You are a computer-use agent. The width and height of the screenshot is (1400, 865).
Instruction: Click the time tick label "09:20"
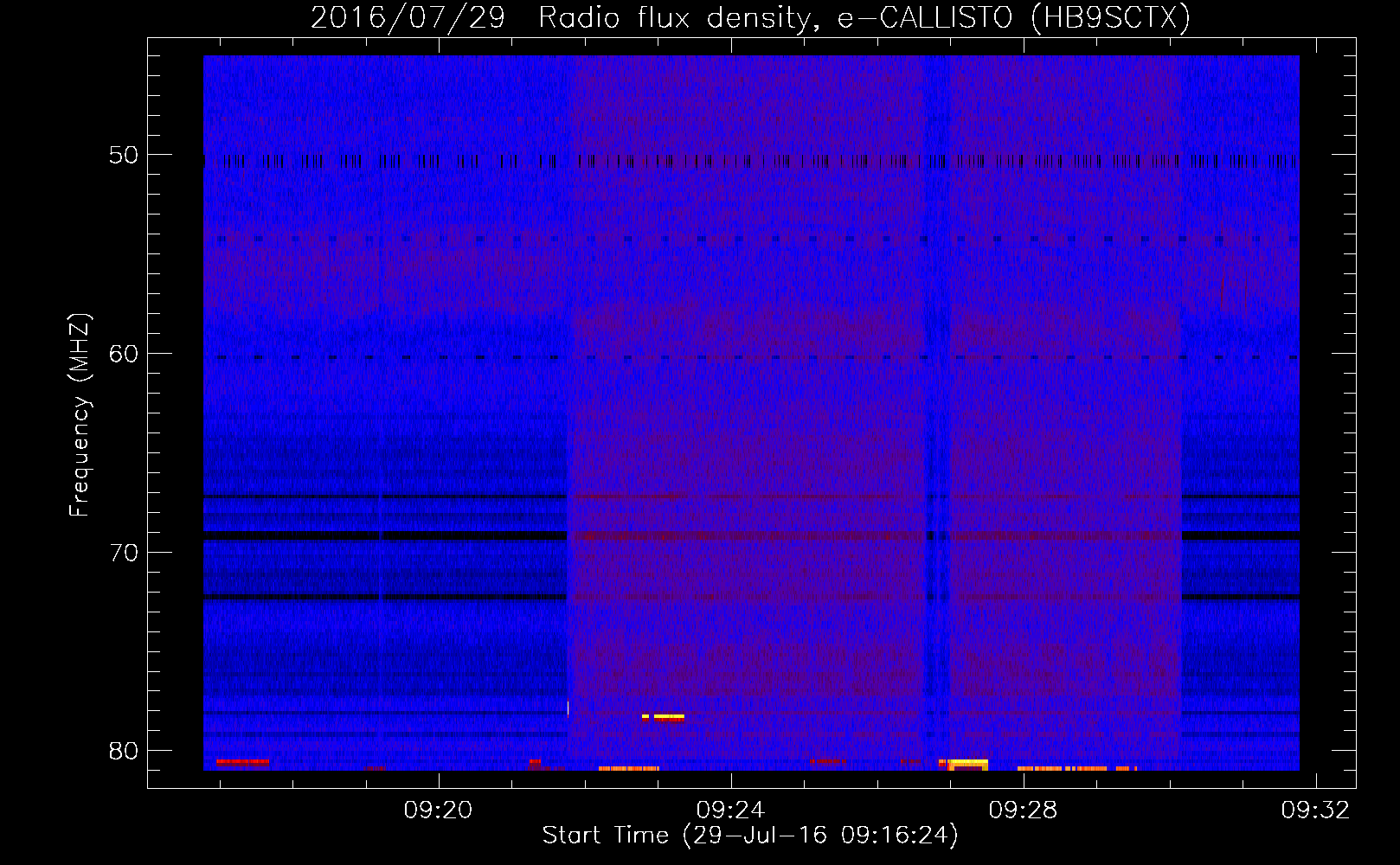coord(439,811)
